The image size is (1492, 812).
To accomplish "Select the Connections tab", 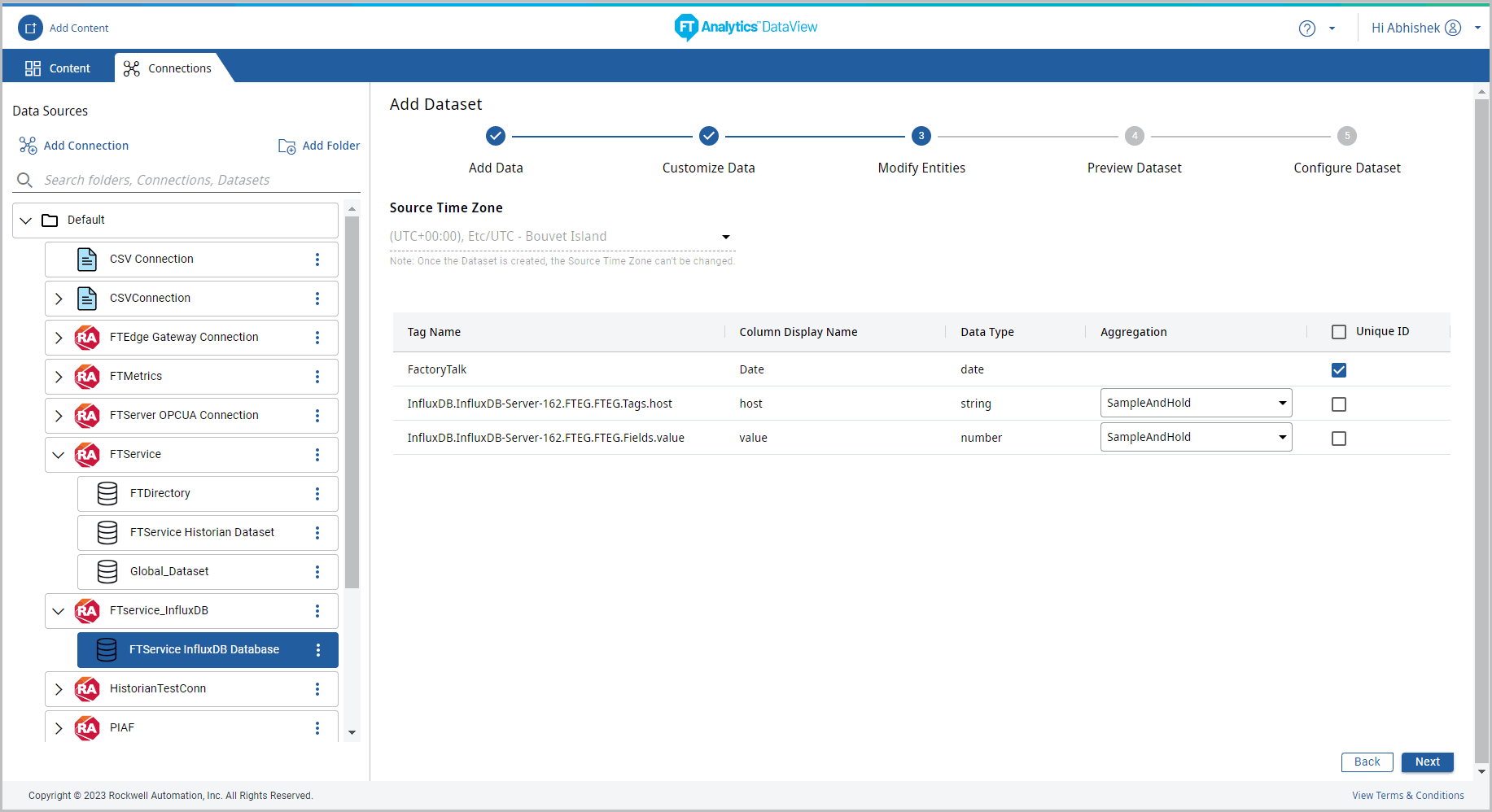I will [x=168, y=68].
